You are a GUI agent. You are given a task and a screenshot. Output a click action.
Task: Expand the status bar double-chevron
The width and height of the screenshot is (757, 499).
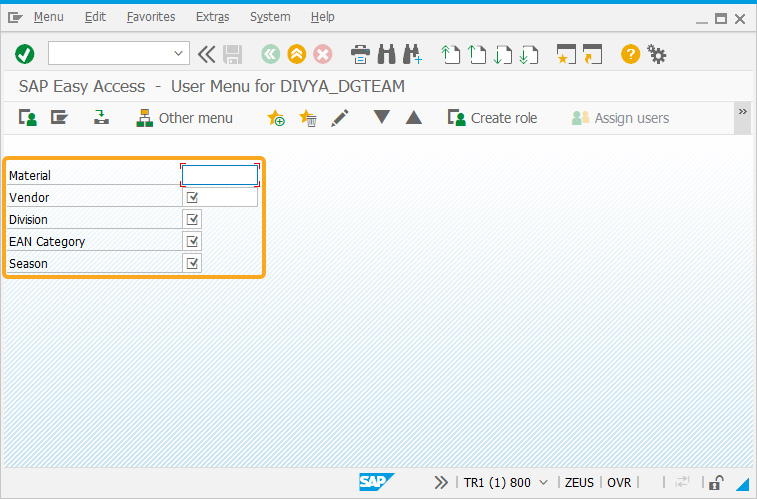(x=440, y=482)
